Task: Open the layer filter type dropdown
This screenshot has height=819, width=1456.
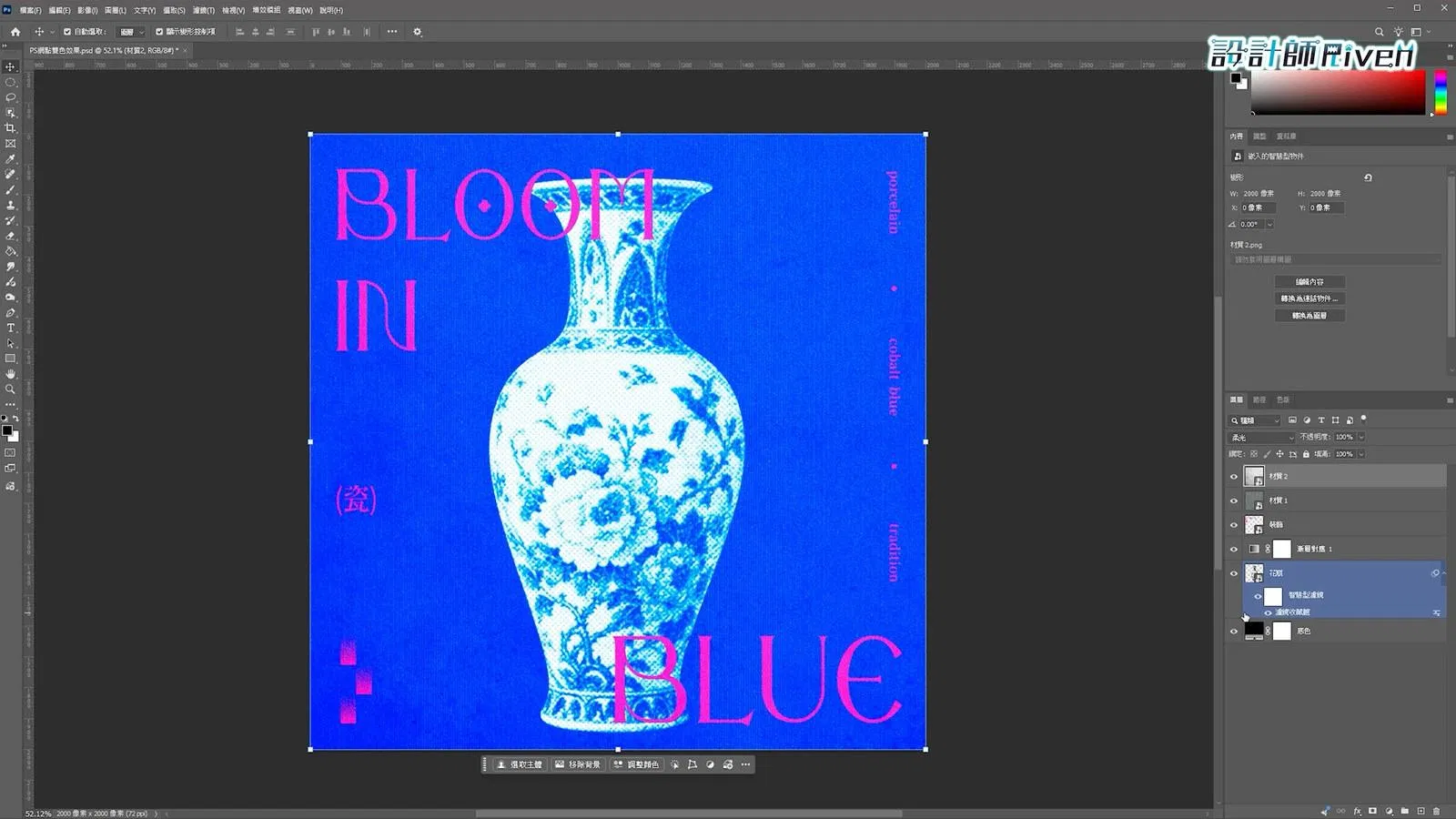Action: pos(1255,420)
